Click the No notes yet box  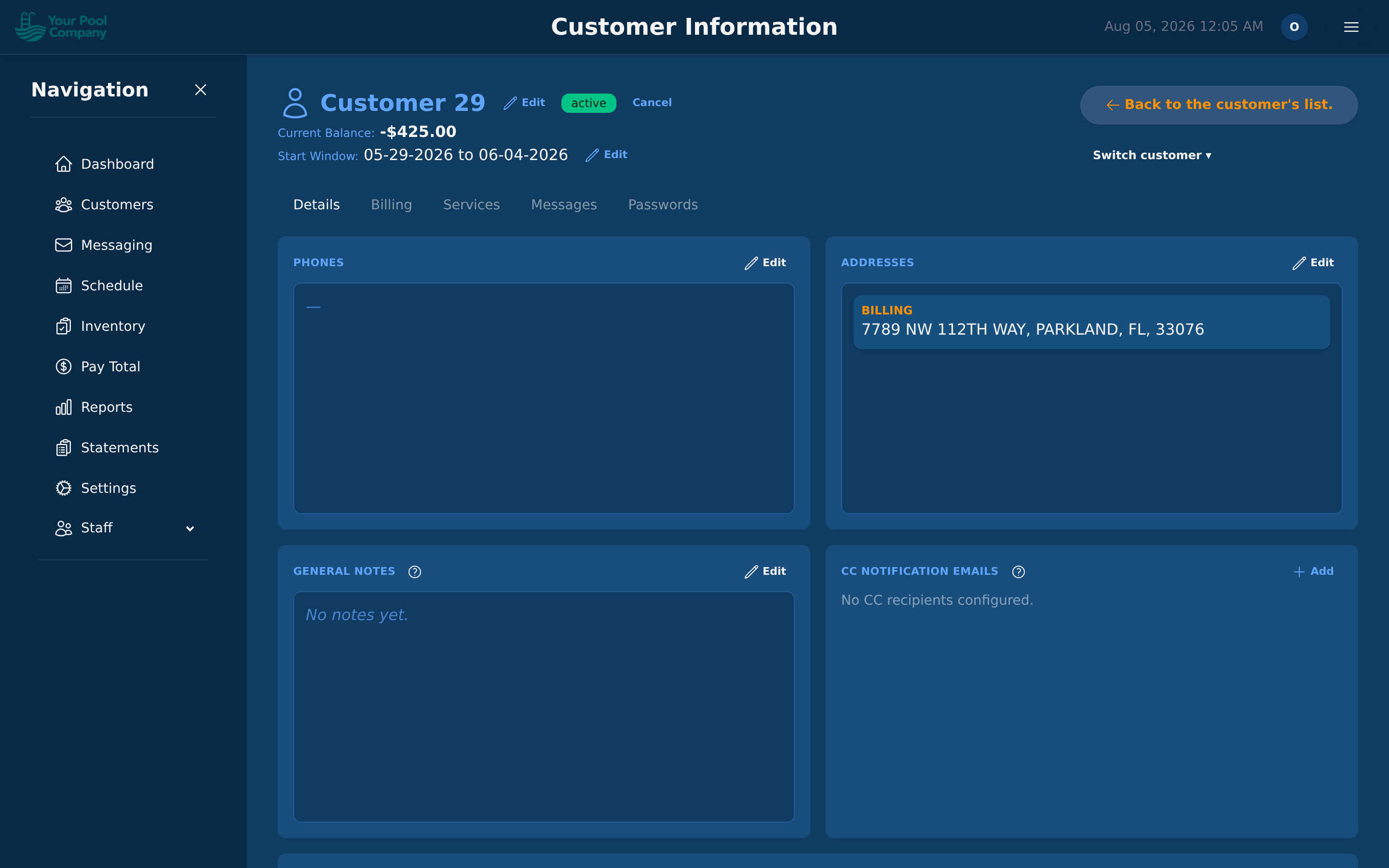544,707
